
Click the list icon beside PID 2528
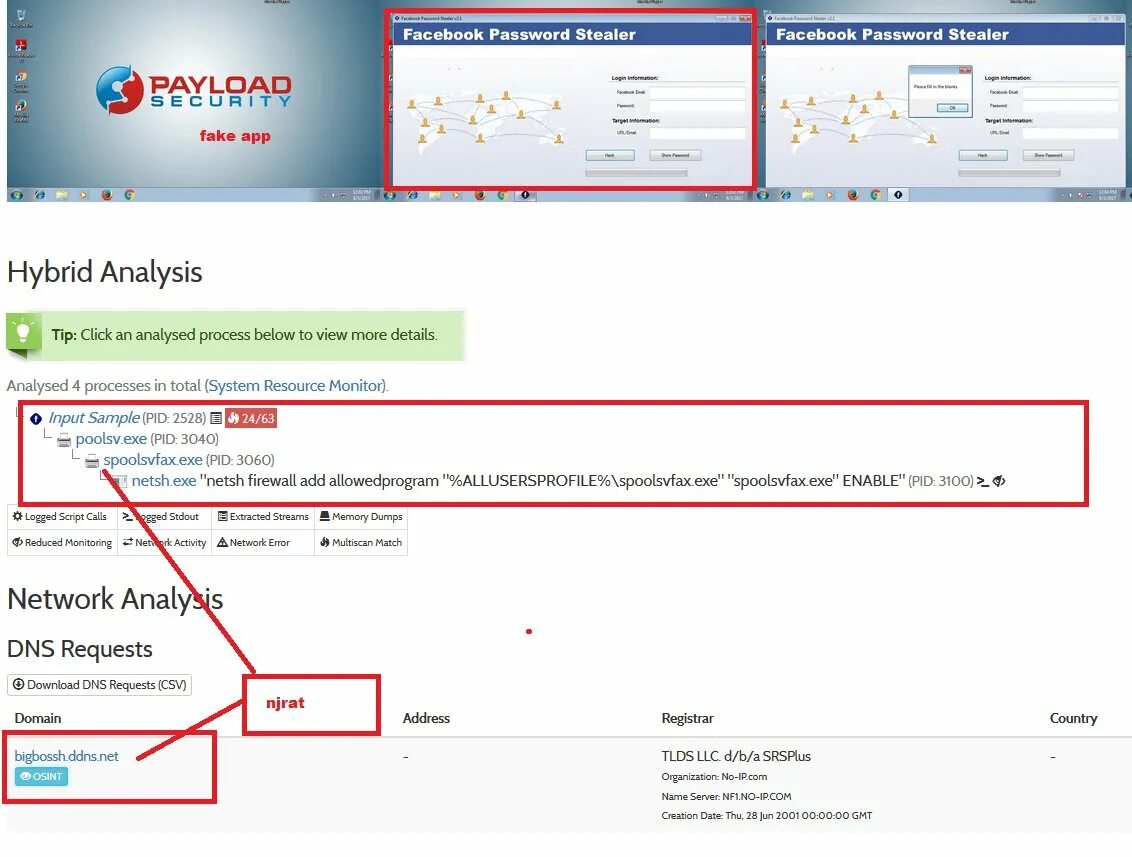tap(216, 418)
